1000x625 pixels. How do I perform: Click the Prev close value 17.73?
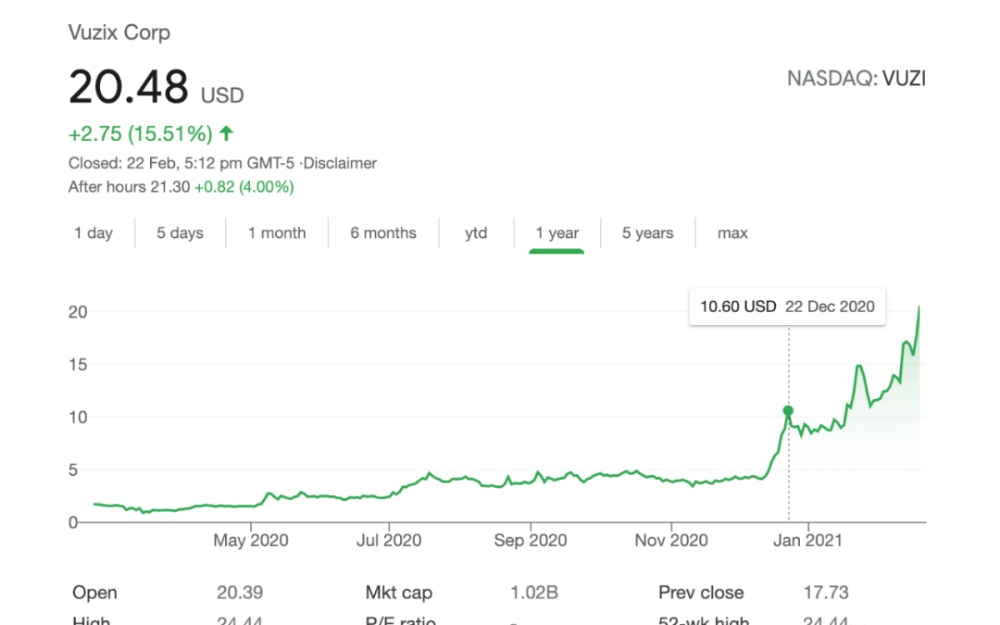click(826, 592)
